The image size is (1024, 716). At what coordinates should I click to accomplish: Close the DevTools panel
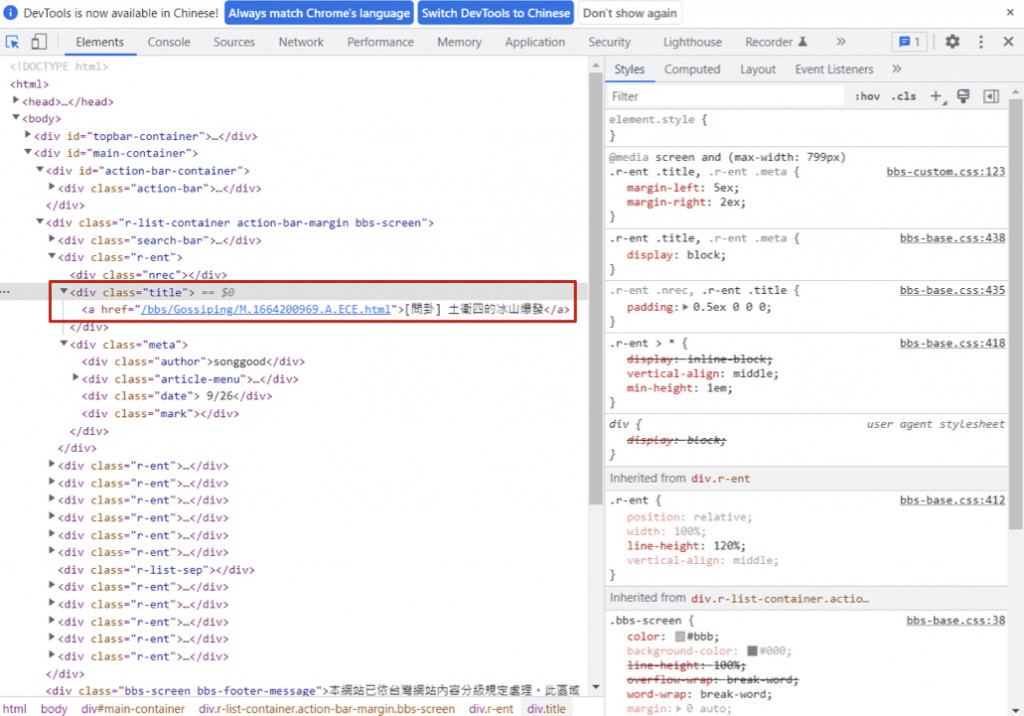tap(1008, 42)
